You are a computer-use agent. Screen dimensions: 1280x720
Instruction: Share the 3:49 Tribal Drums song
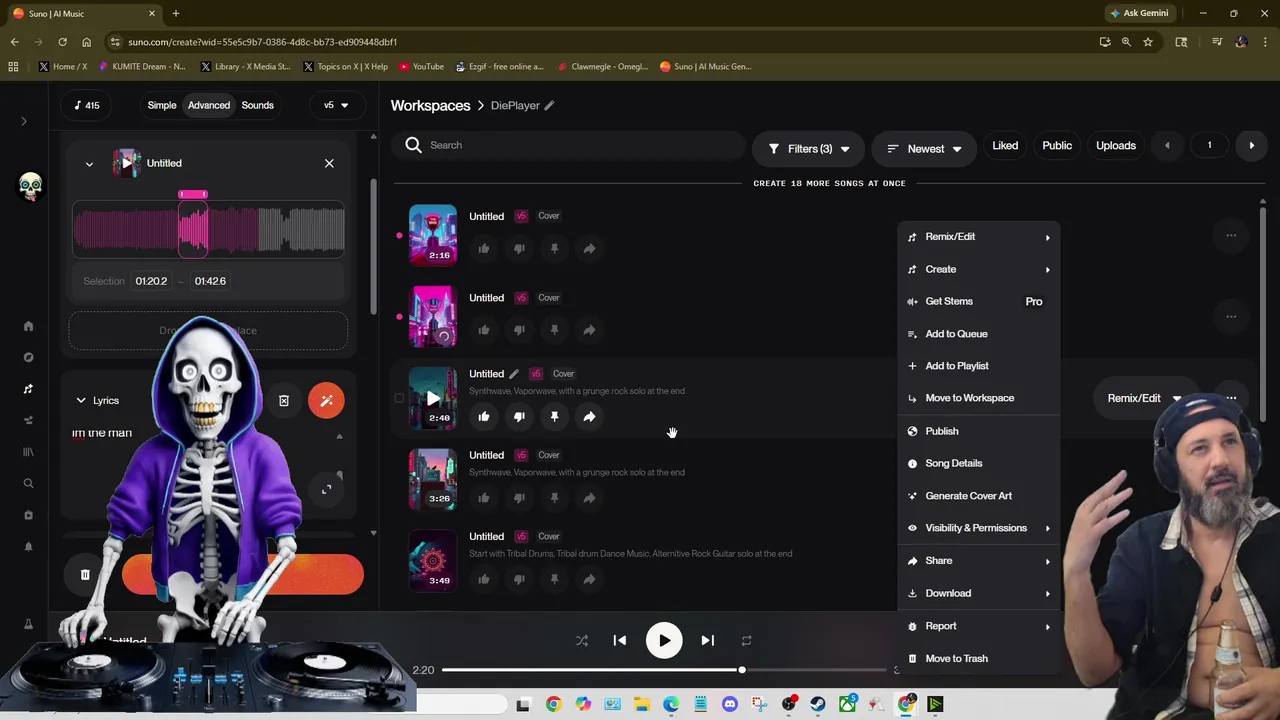click(589, 579)
